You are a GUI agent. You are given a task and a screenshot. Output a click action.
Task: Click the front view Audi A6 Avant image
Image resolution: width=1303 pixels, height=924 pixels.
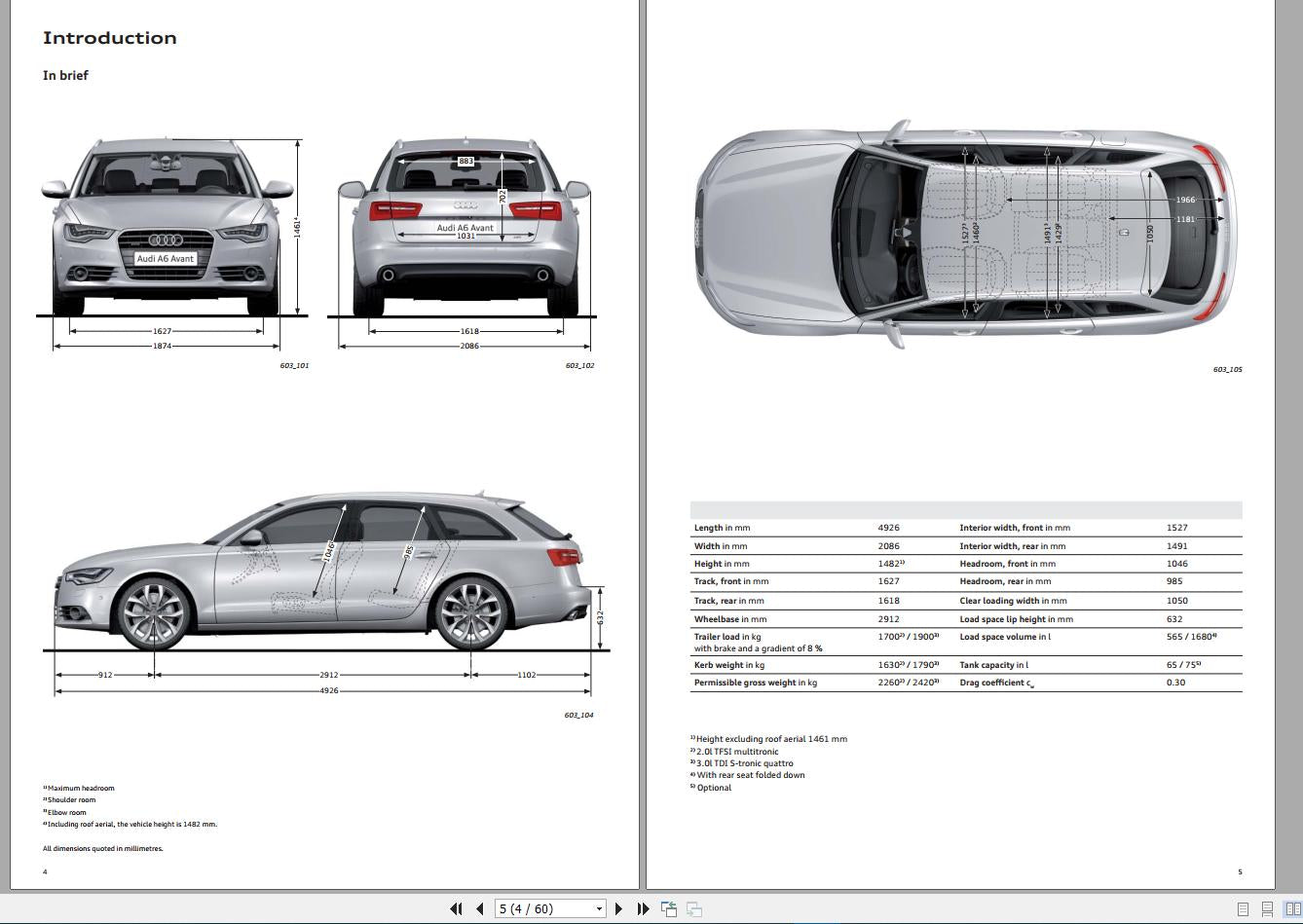click(x=167, y=228)
